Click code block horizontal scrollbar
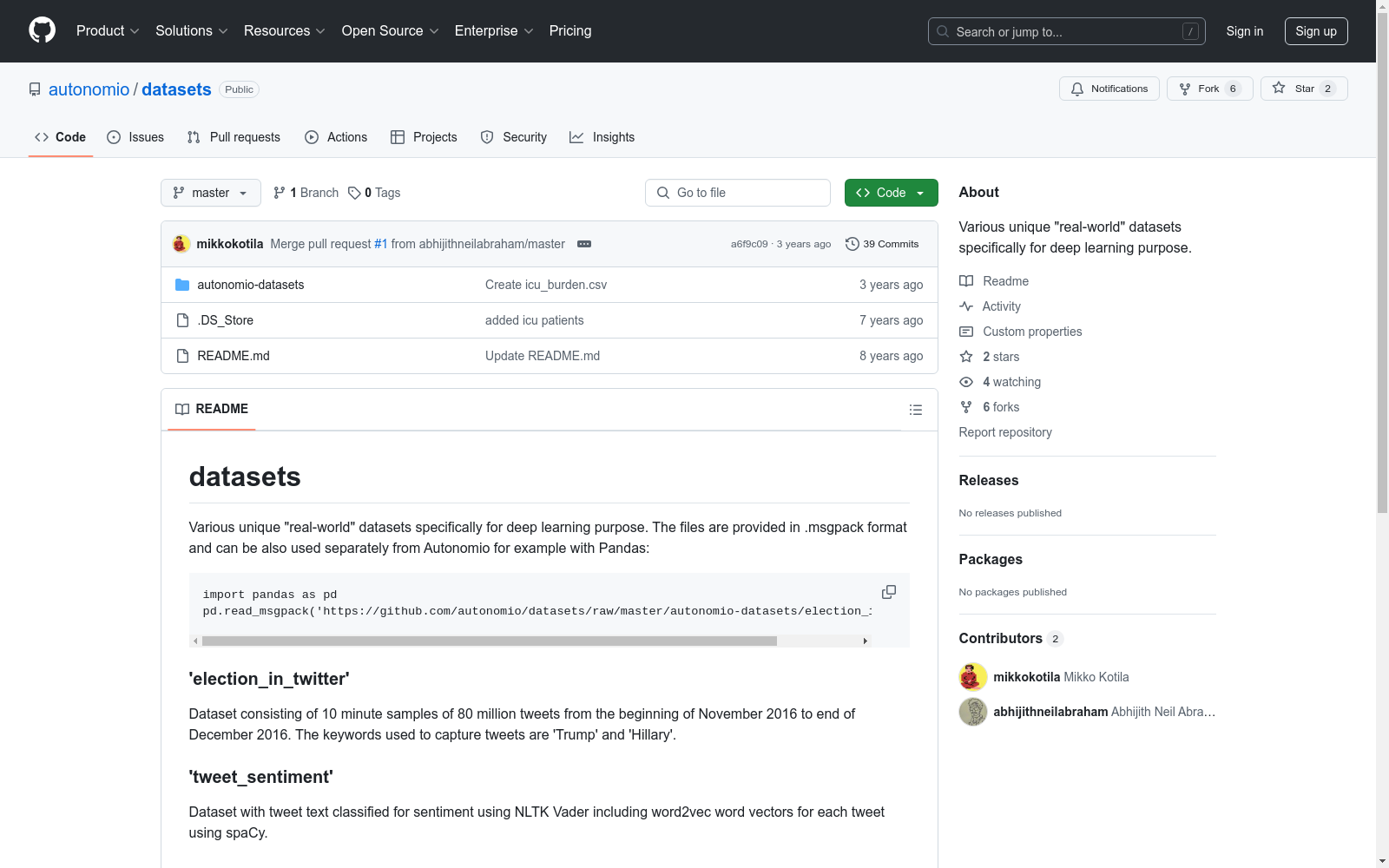This screenshot has height=868, width=1389. [490, 641]
